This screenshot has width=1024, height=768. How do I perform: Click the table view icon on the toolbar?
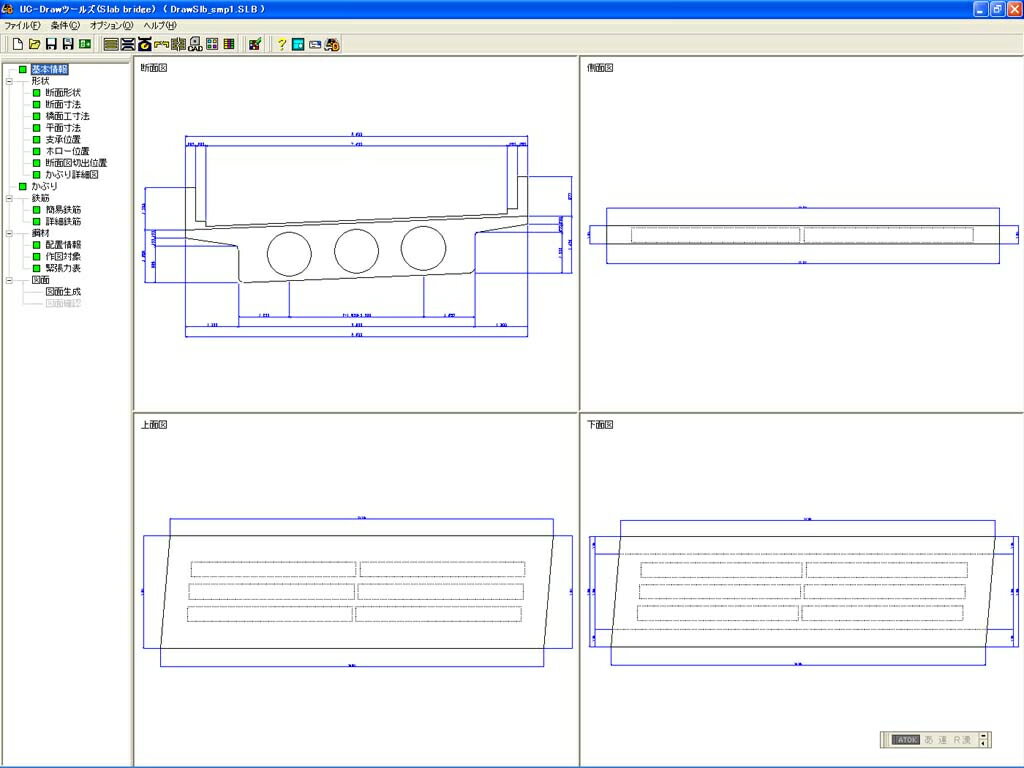[228, 43]
